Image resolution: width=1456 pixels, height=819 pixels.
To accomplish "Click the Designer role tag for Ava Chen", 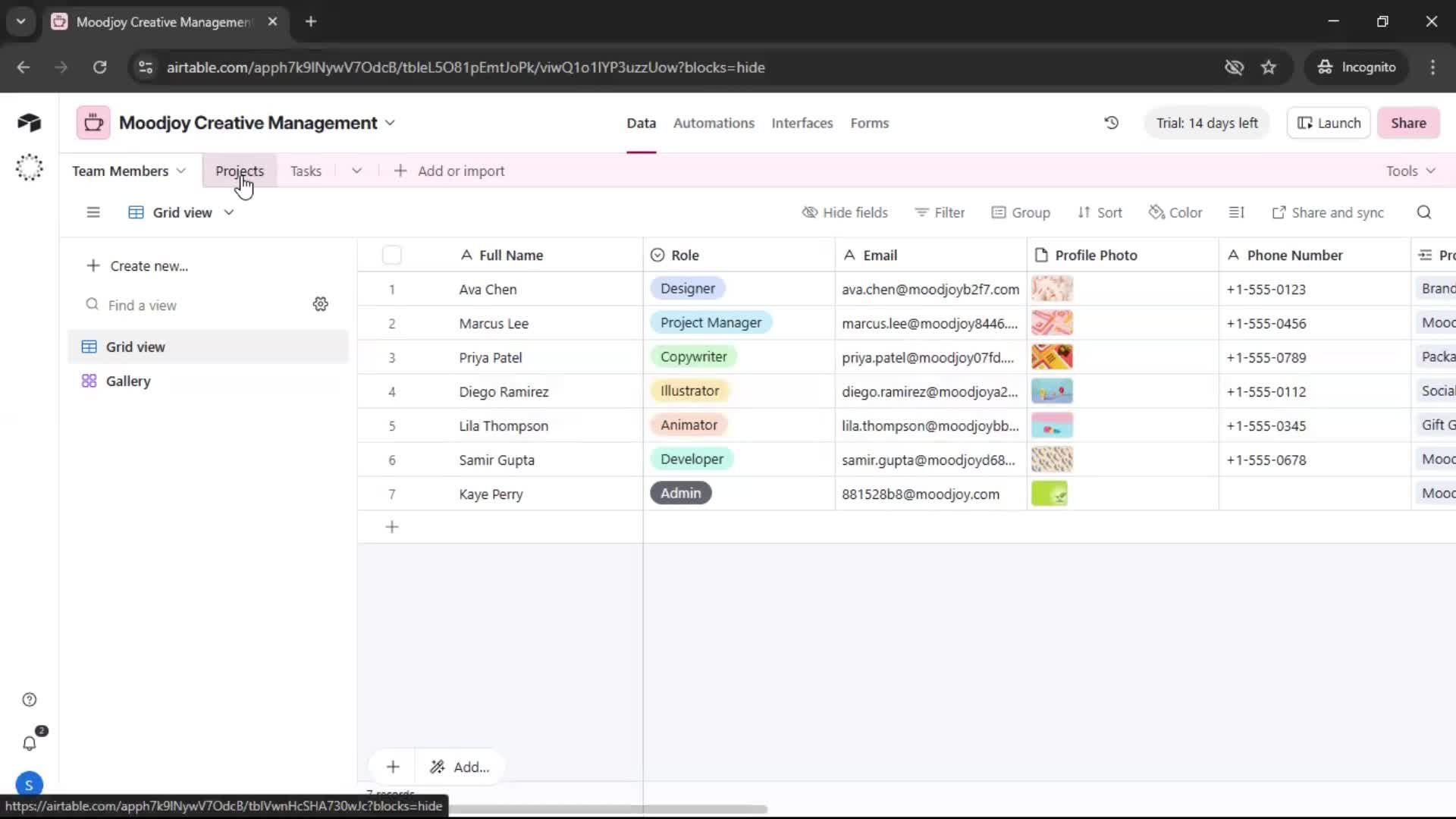I will click(687, 288).
